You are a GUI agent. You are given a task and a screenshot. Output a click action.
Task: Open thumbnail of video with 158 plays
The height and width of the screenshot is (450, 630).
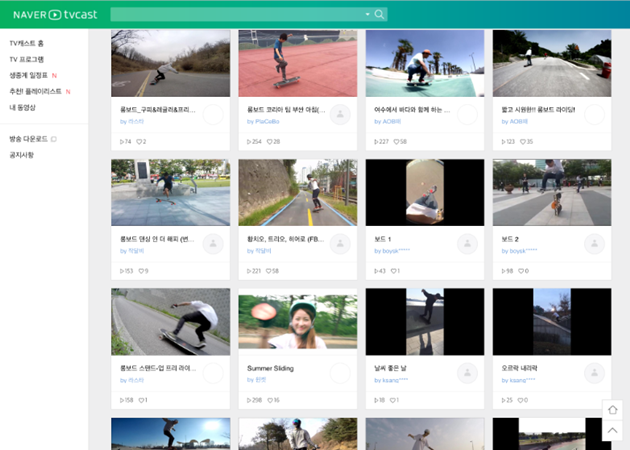click(x=171, y=321)
